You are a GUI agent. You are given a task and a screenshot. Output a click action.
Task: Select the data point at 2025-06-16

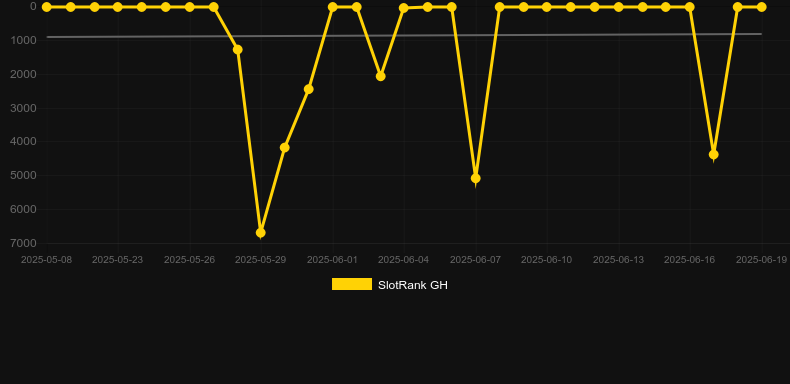point(689,7)
